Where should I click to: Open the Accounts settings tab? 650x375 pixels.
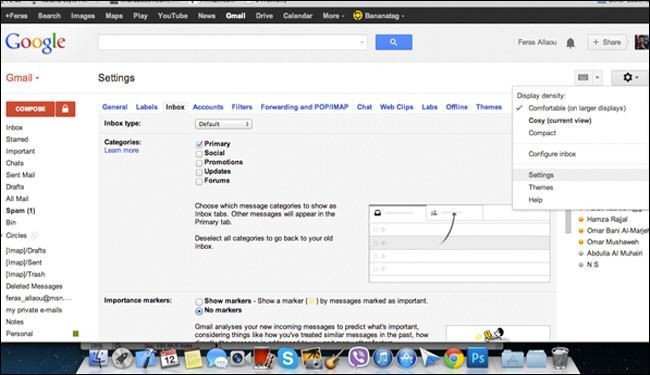point(208,107)
